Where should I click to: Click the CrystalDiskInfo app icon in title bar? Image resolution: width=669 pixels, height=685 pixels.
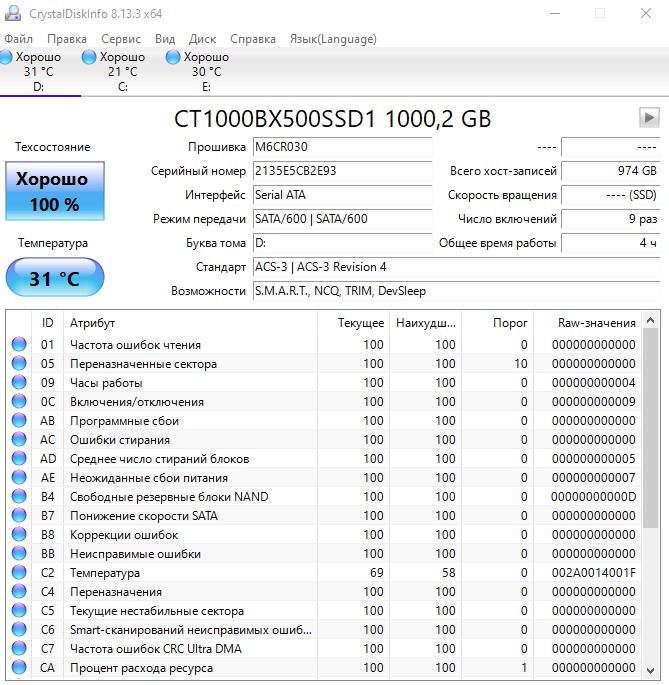click(13, 13)
